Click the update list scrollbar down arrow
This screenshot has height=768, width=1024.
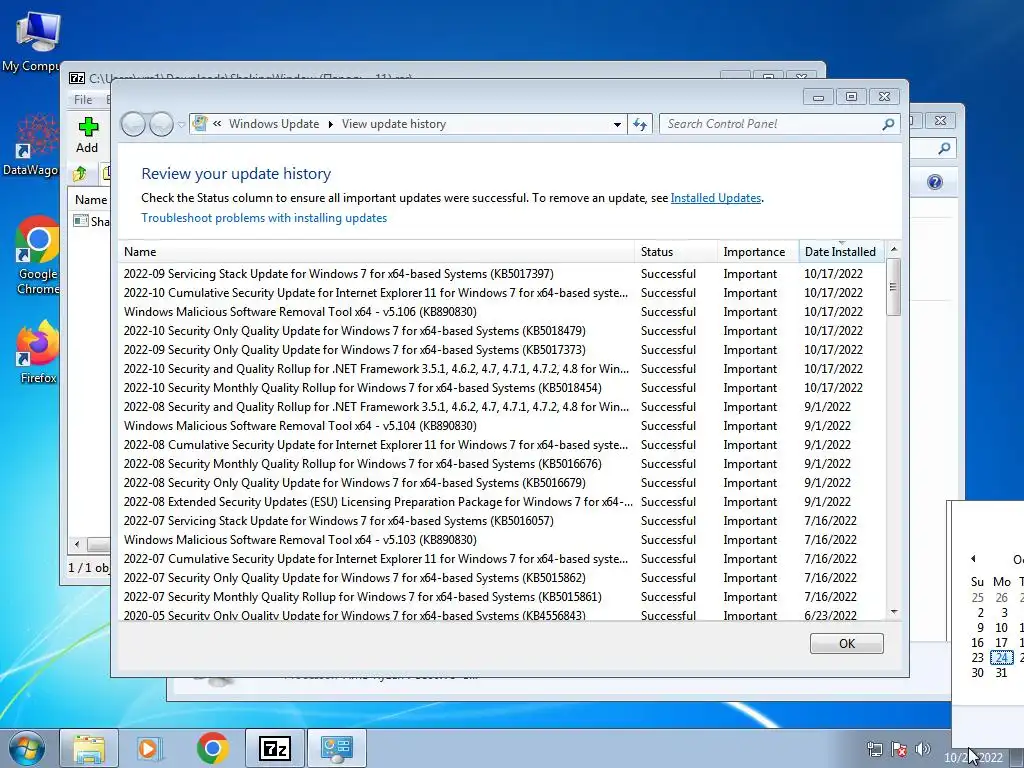coord(894,612)
